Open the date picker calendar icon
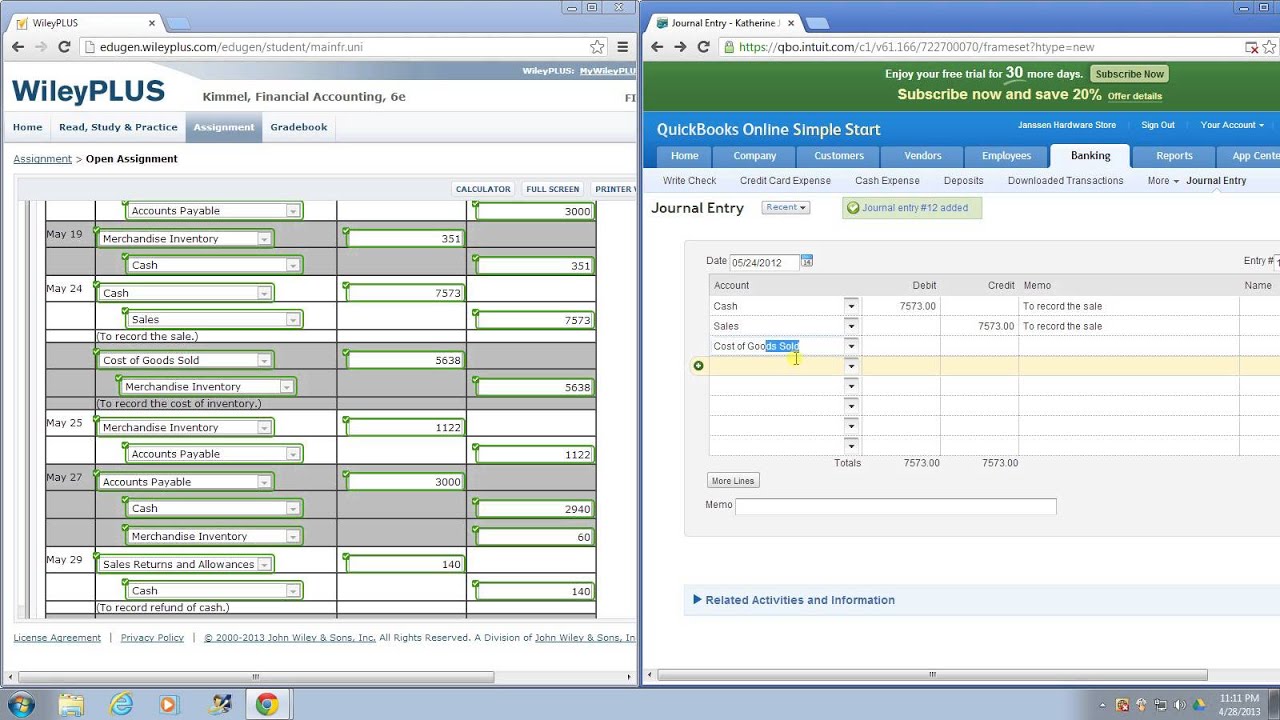This screenshot has width=1280, height=720. pos(807,261)
